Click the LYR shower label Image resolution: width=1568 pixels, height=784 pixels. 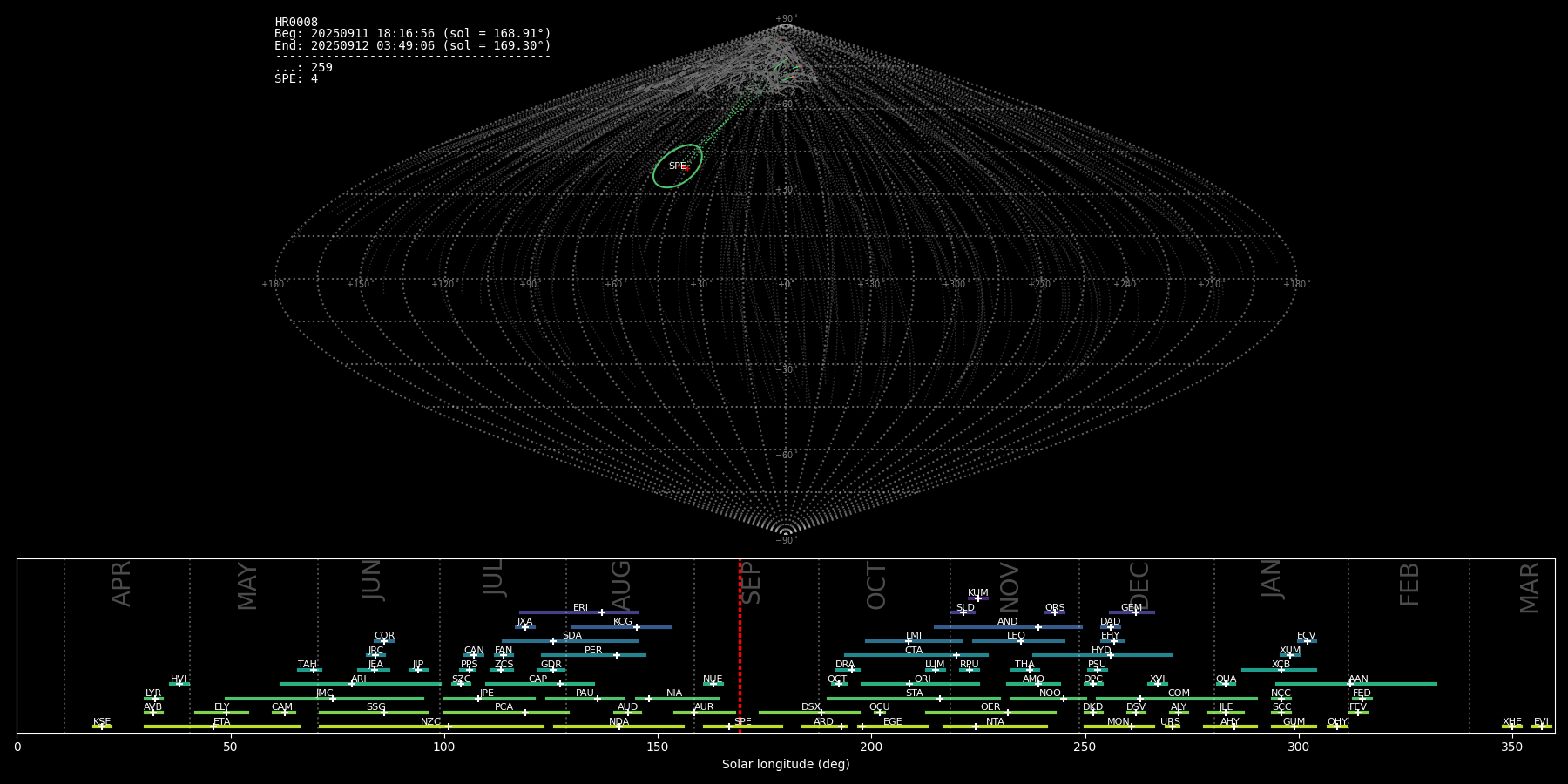point(153,693)
